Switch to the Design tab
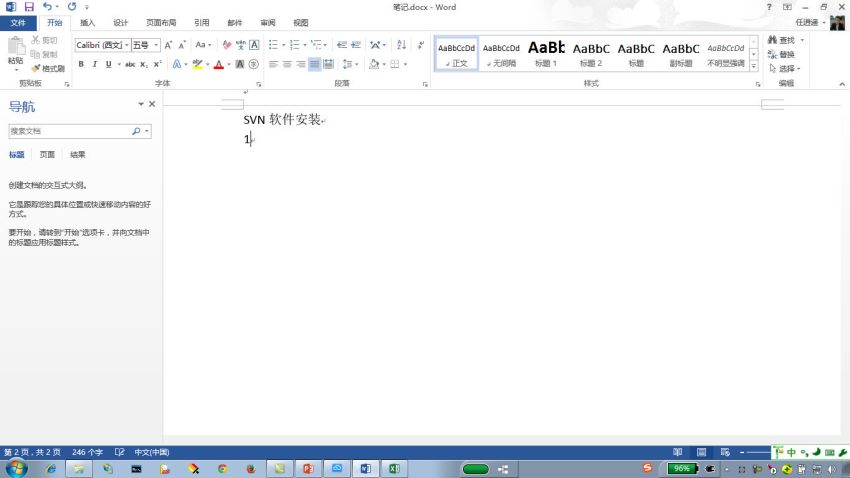Viewport: 850px width, 478px height. [x=120, y=23]
